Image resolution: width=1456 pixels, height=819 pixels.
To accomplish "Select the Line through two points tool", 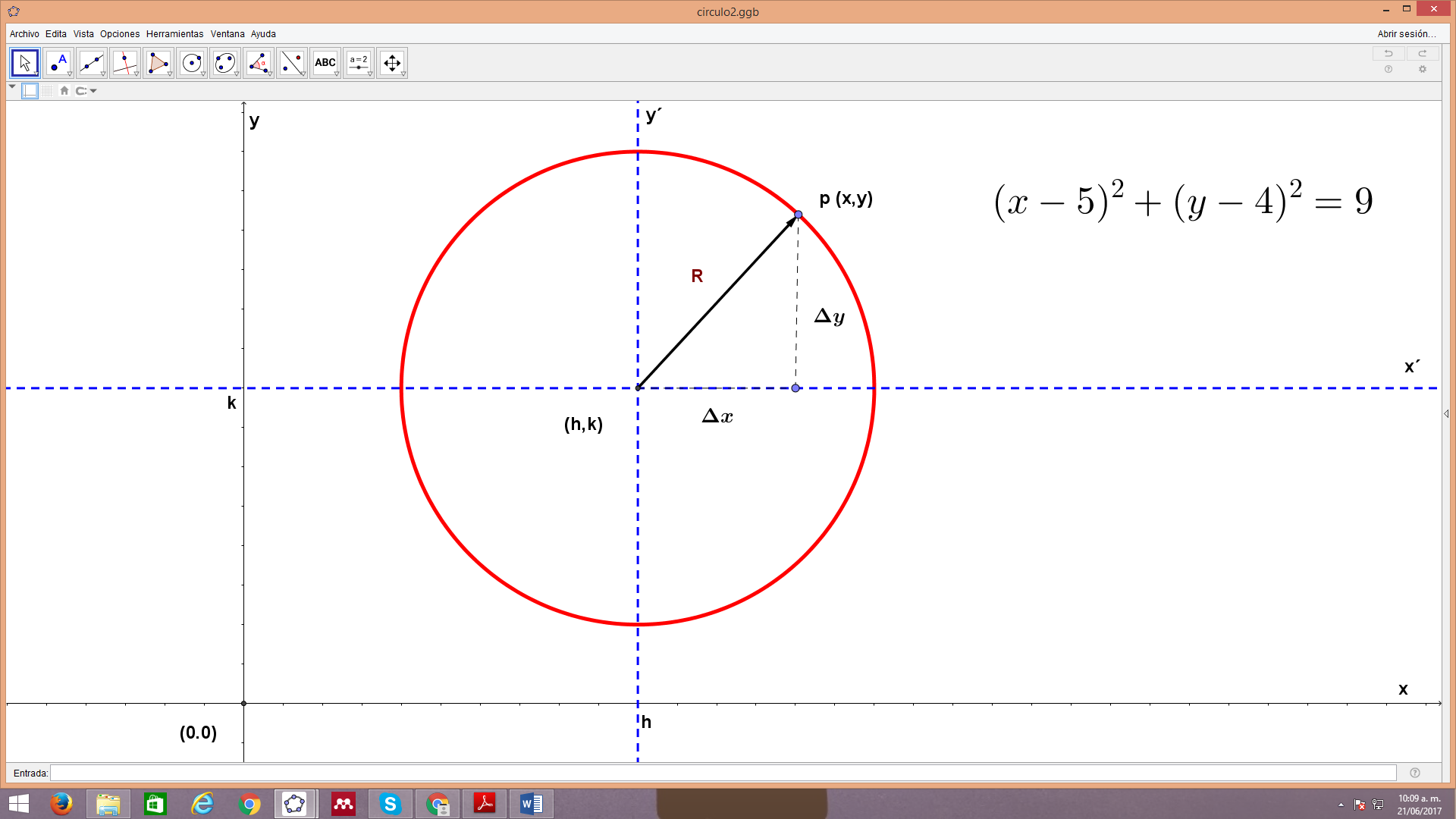I will tap(92, 63).
